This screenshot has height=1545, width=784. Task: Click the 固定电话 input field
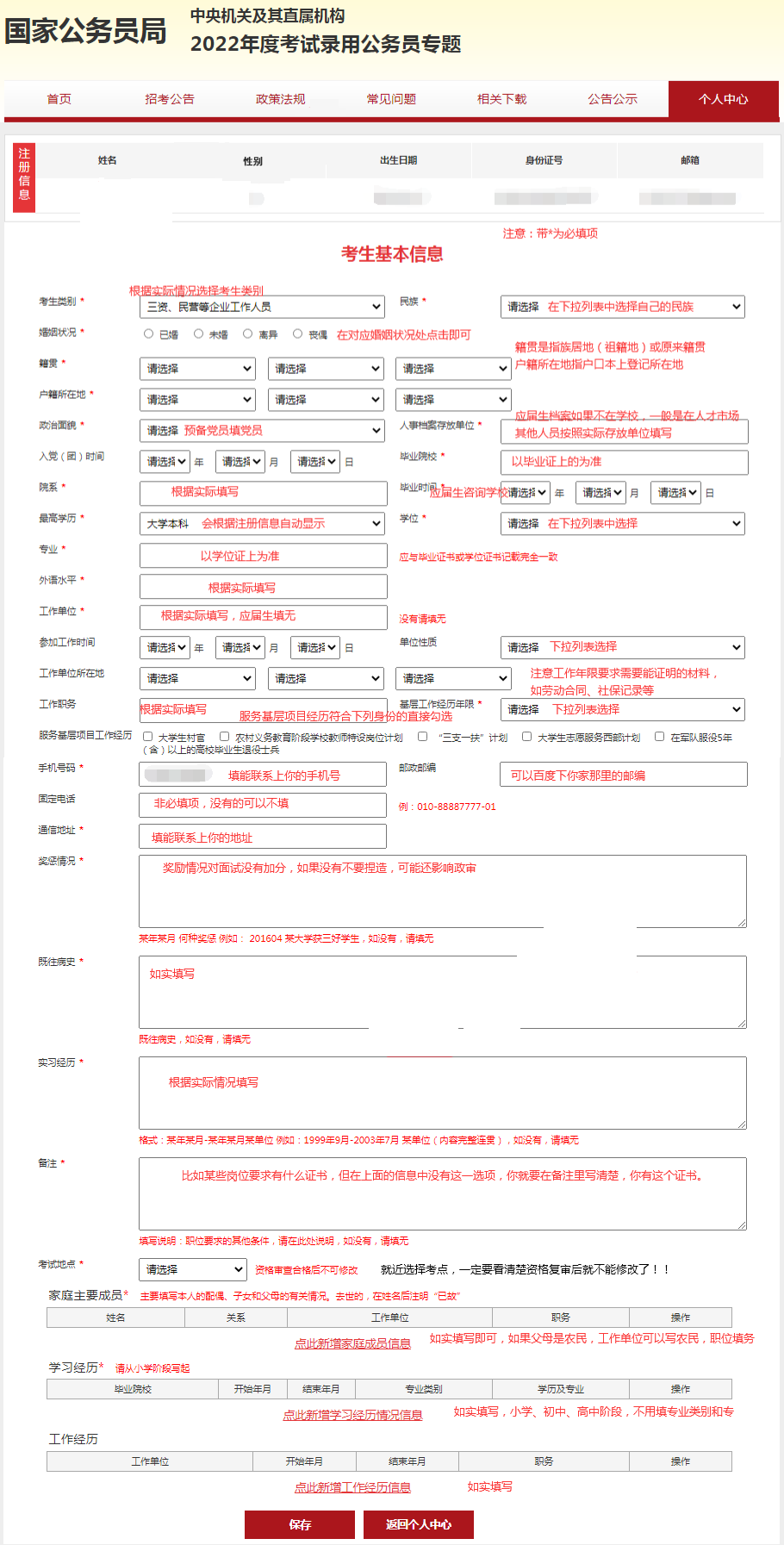(263, 805)
